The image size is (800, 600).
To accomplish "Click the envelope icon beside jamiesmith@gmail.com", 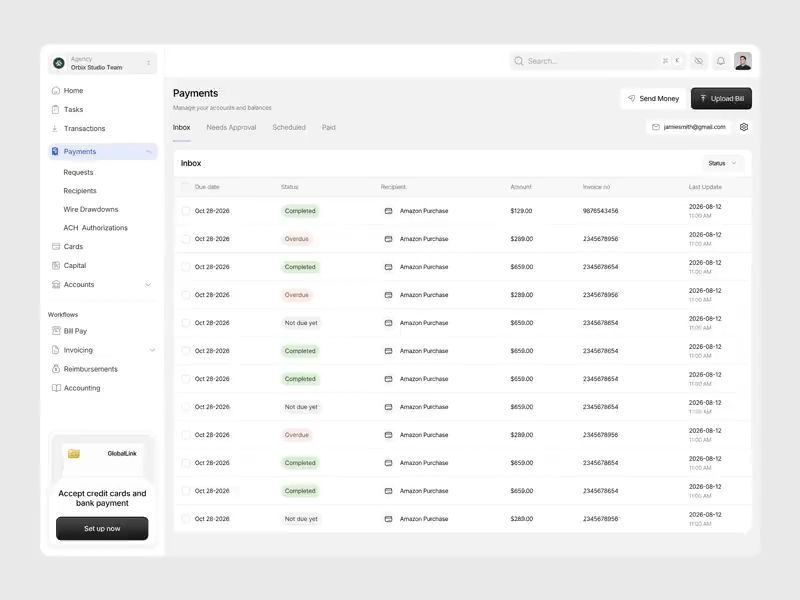I will (x=654, y=126).
